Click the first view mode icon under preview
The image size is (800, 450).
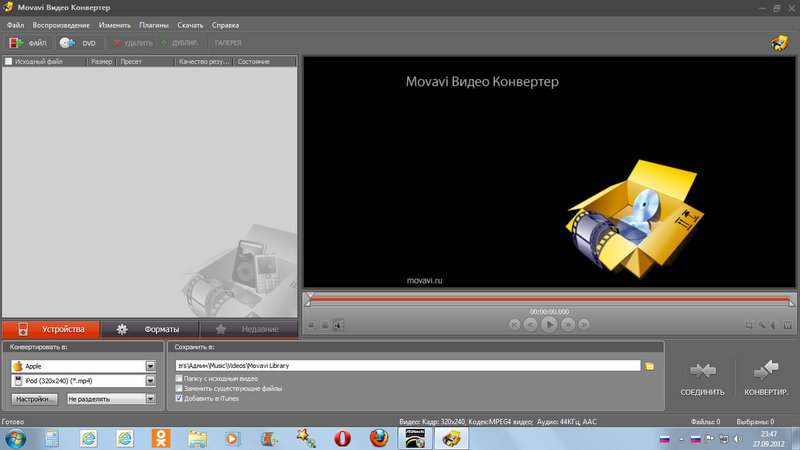(x=311, y=325)
